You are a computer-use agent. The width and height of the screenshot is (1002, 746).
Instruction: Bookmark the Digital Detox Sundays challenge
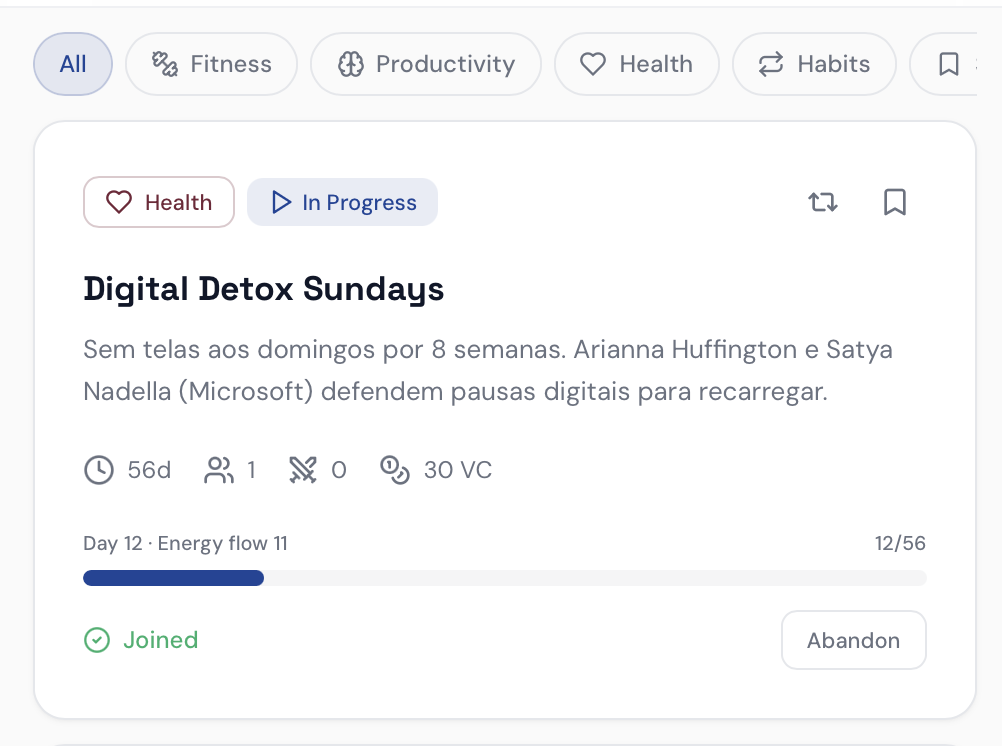[895, 202]
